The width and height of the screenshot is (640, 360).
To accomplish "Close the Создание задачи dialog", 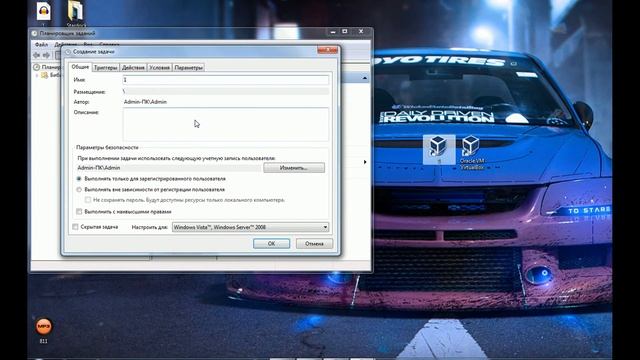I will tap(328, 50).
